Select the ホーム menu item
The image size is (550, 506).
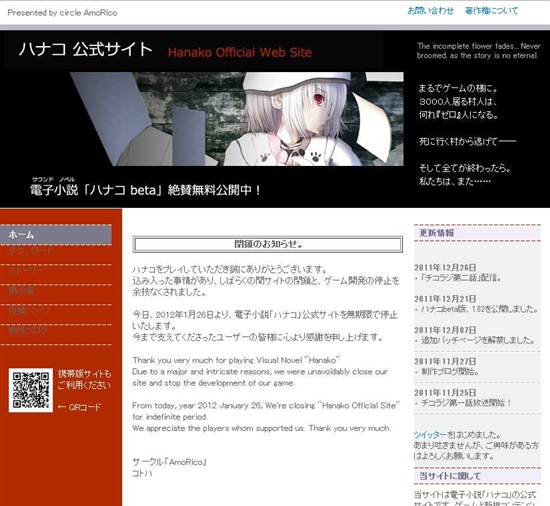[x=56, y=235]
